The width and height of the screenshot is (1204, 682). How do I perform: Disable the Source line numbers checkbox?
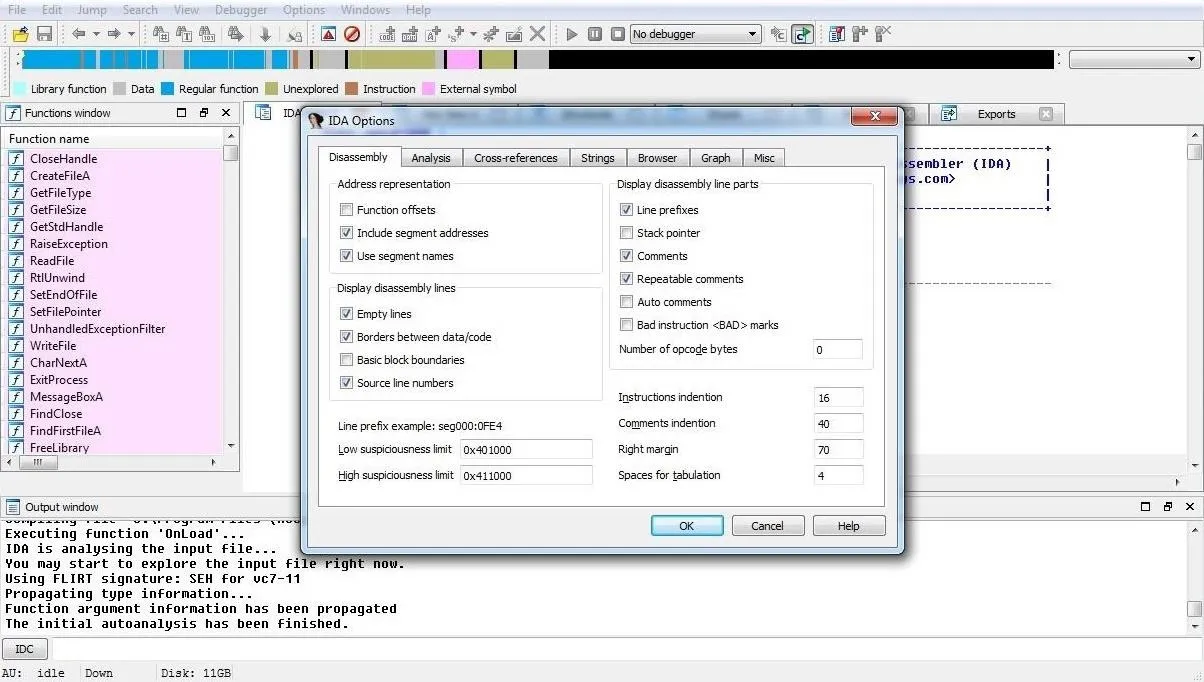click(346, 383)
